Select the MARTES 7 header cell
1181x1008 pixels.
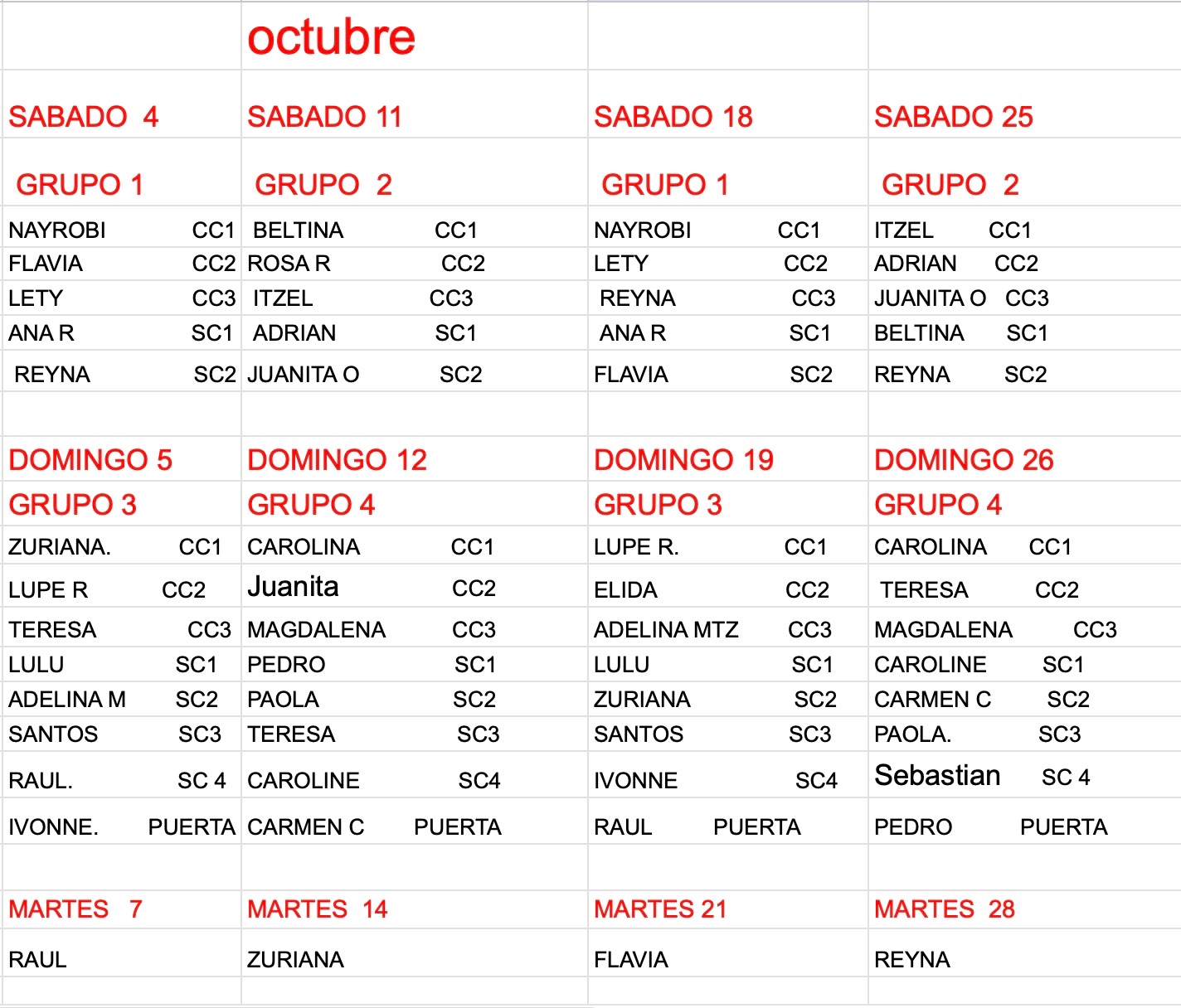click(75, 909)
